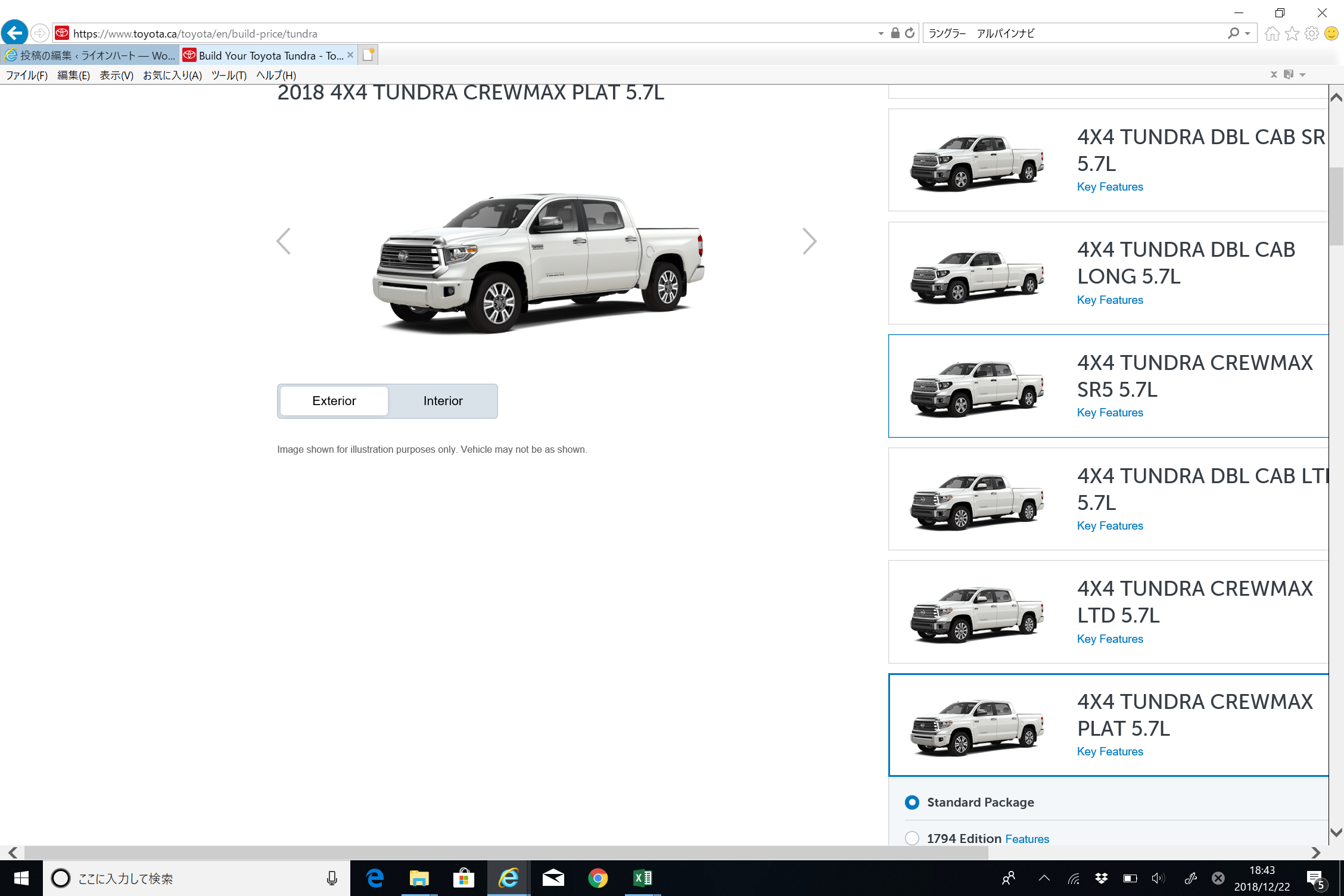This screenshot has height=896, width=1344.
Task: Open 1794 Edition Features link
Action: [x=1027, y=839]
